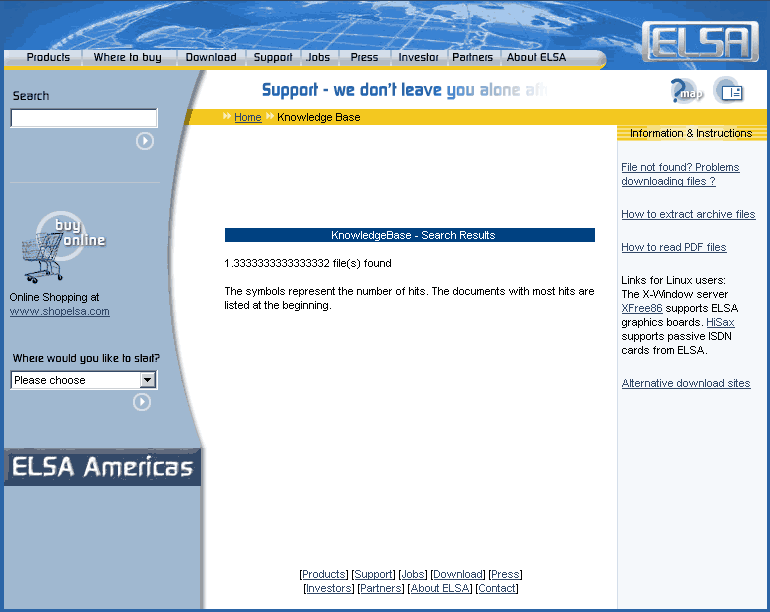Open the ELSA Americas banner
The image size is (770, 612).
[102, 467]
